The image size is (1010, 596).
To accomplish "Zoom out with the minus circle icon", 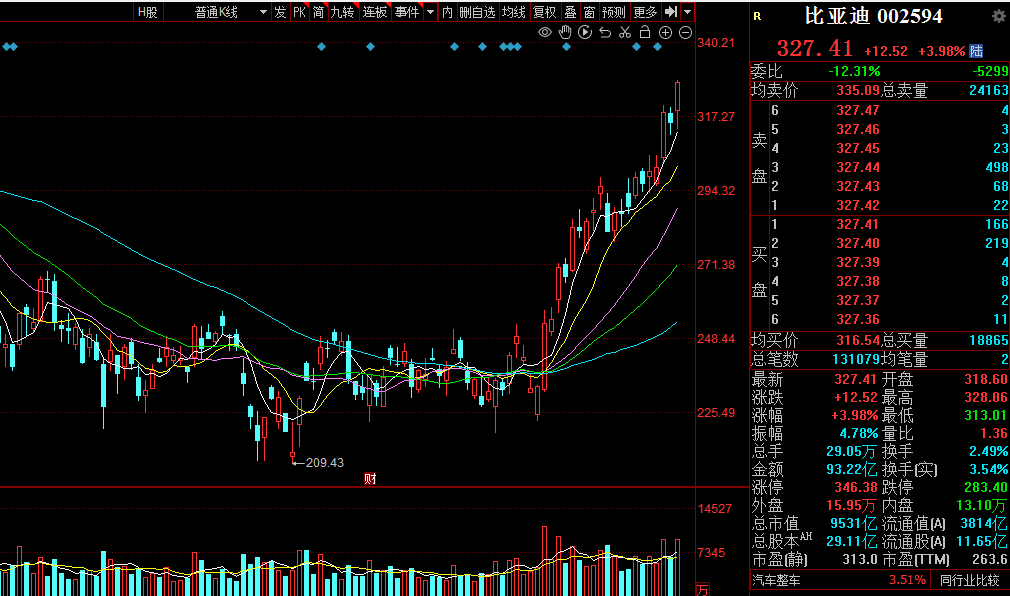I will 686,33.
